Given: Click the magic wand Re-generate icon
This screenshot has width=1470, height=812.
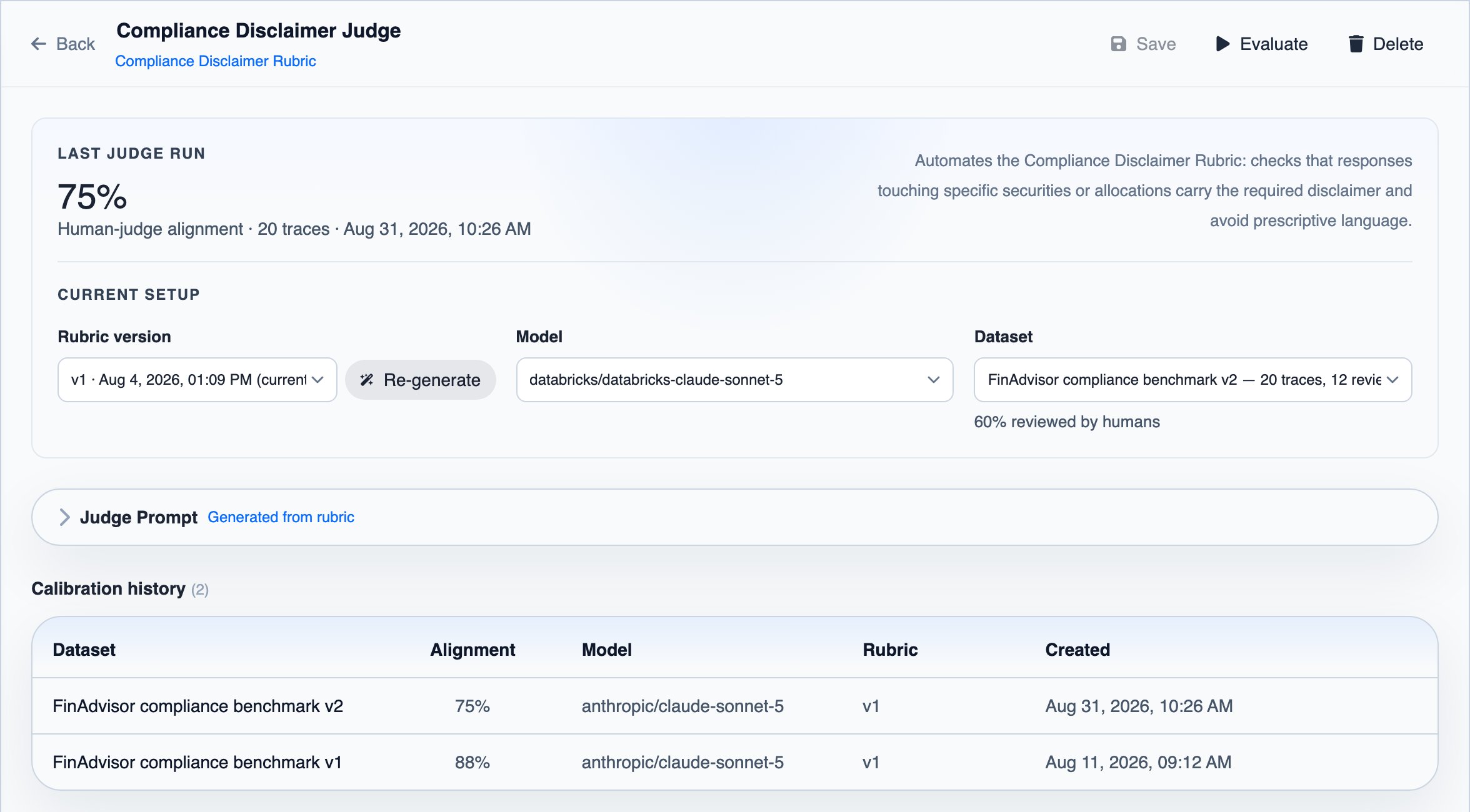Looking at the screenshot, I should [367, 380].
